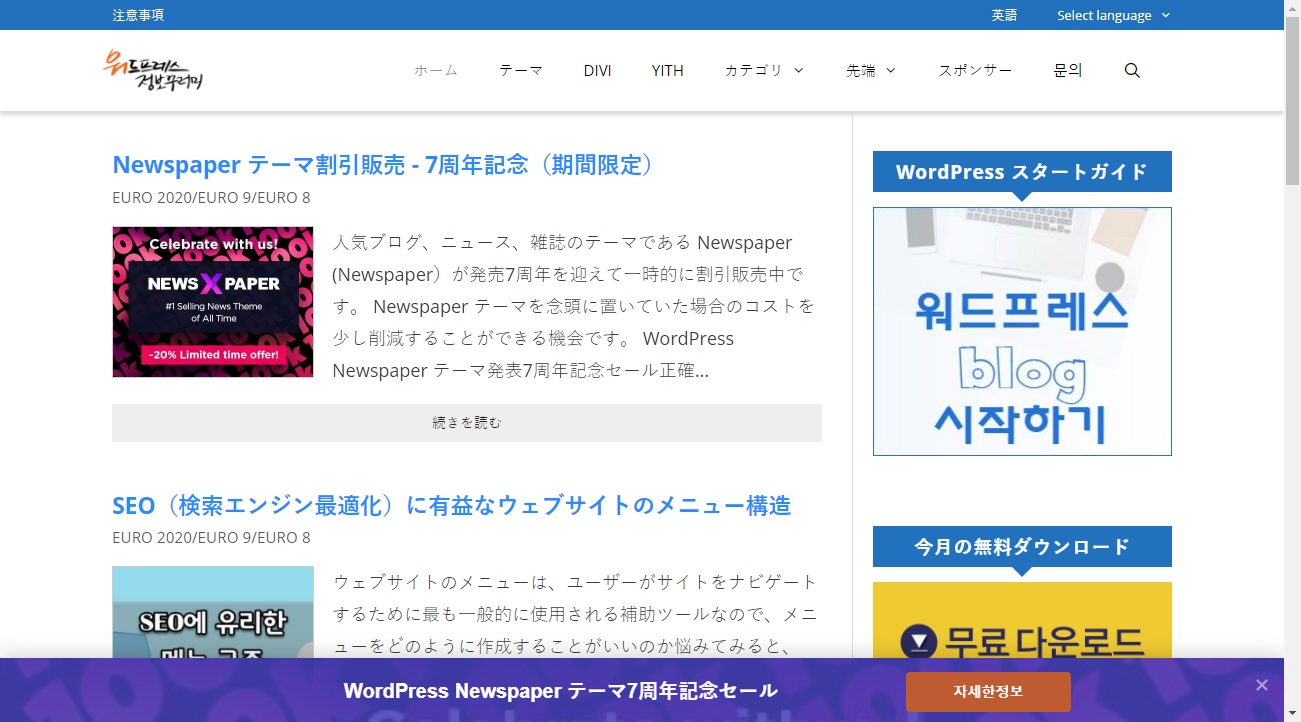
Task: Go to the ホーム menu item
Action: 436,70
